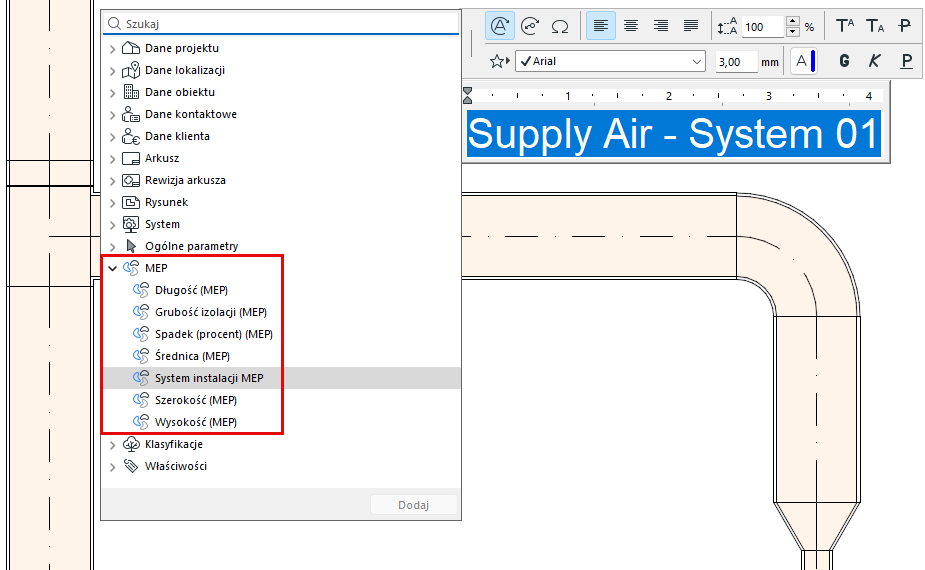Choose Wysokość (MEP) autotext
925x570 pixels.
[196, 422]
